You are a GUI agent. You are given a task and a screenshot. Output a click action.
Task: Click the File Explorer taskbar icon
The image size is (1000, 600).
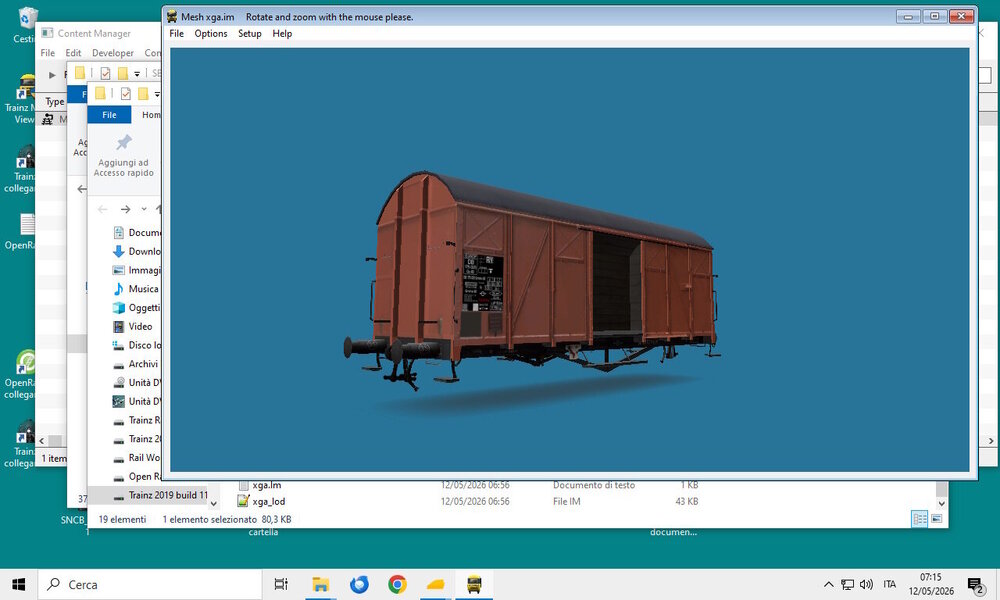click(320, 584)
